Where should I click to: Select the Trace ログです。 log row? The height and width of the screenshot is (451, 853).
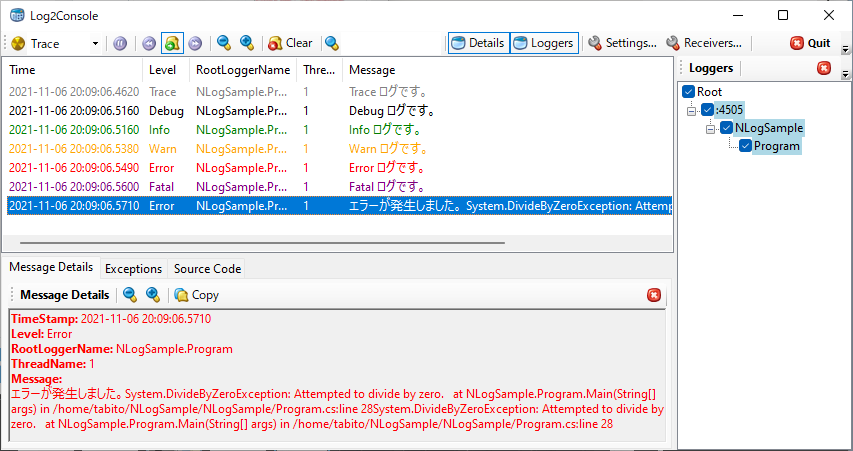[339, 92]
